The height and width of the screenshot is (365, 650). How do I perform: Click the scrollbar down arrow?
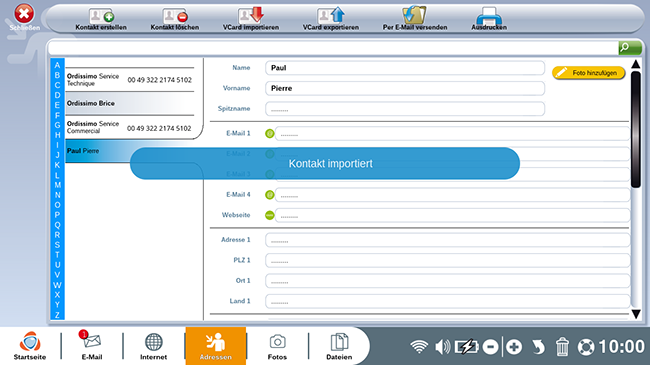coord(635,314)
